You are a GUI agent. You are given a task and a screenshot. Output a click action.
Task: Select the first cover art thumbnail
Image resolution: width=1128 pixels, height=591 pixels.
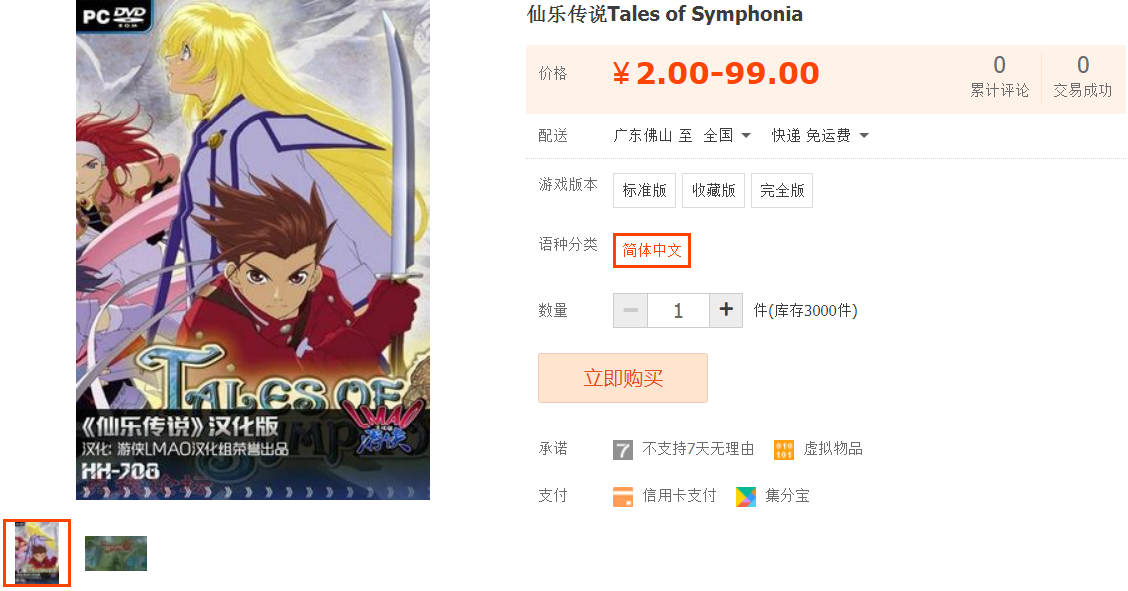pos(37,553)
